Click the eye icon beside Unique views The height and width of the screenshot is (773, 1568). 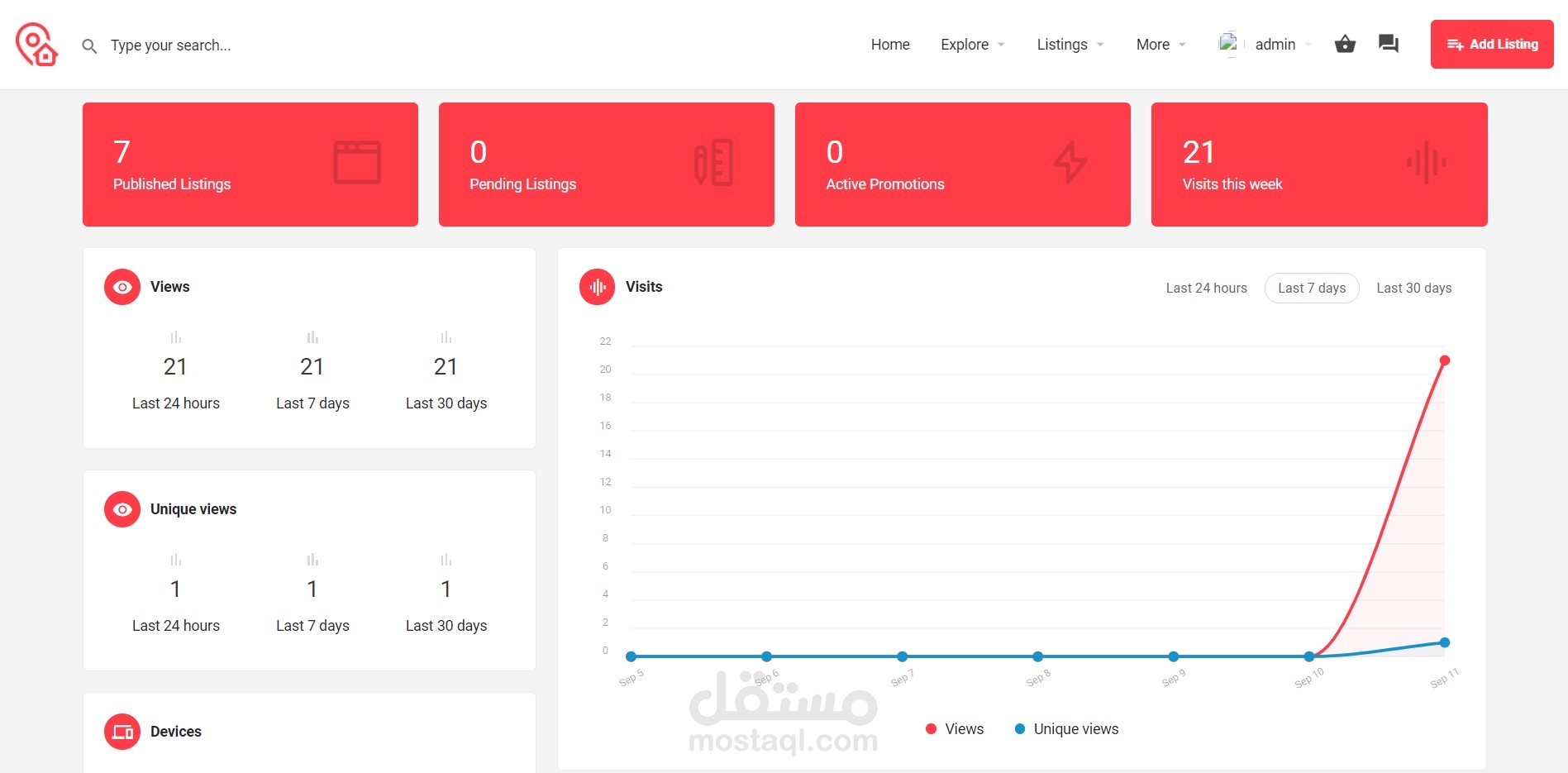122,509
